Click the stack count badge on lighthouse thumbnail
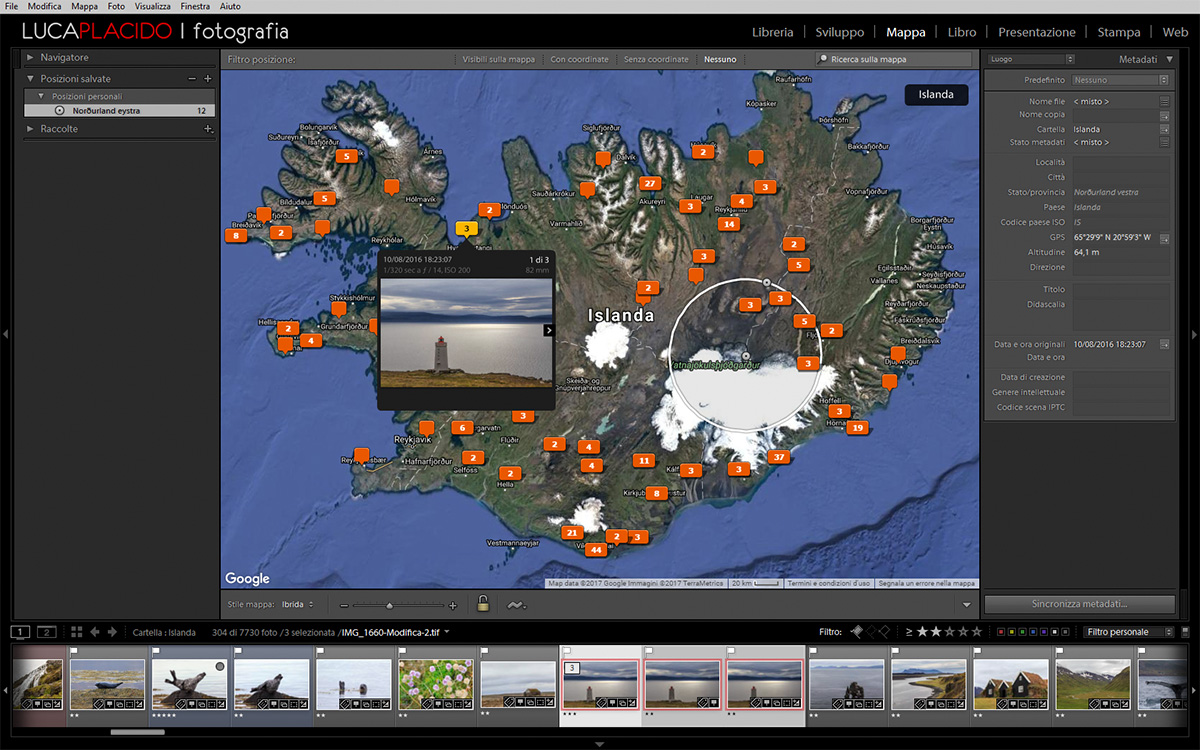Screen dimensions: 1200x750 pos(572,668)
